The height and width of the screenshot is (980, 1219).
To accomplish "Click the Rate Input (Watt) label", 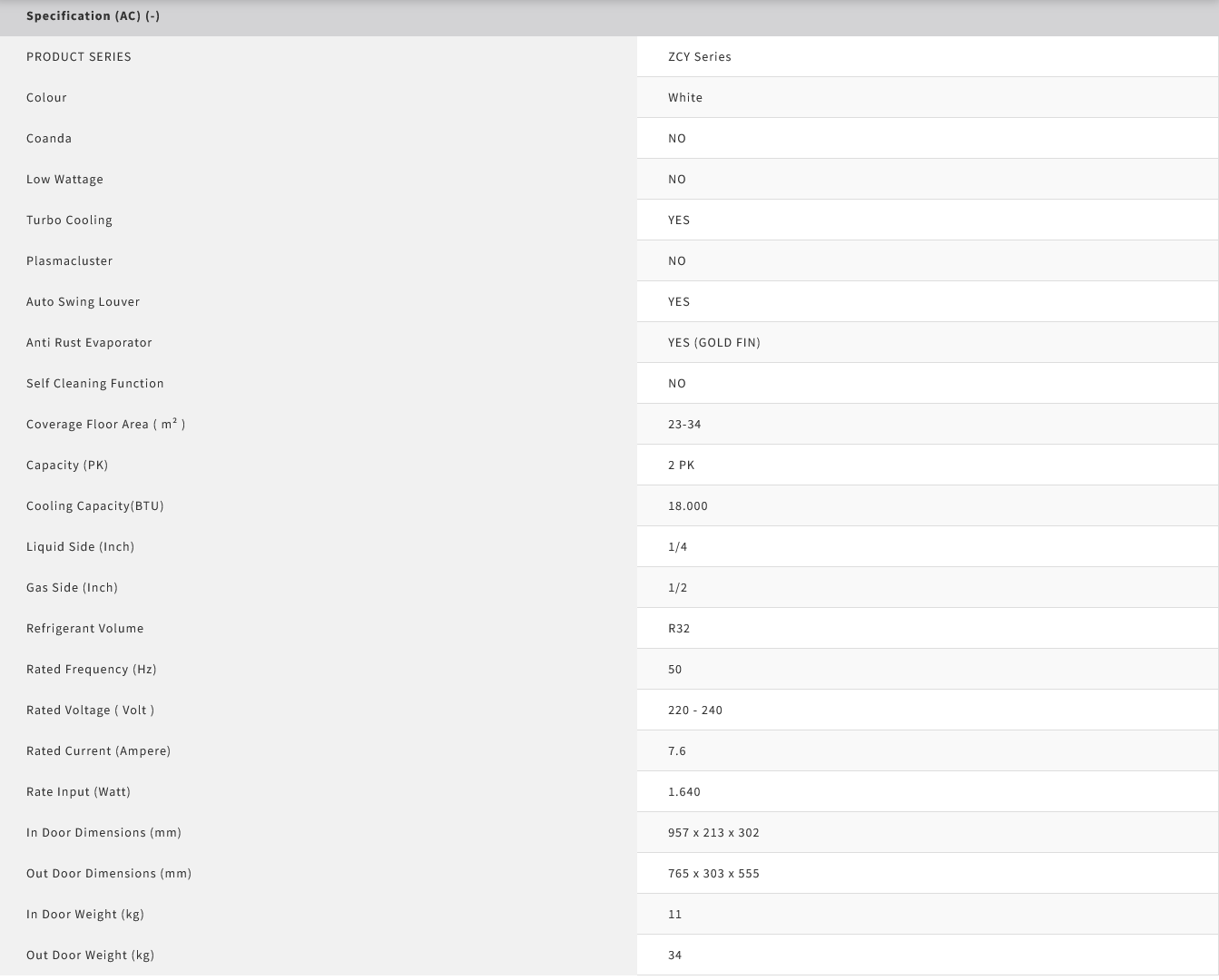I will [x=78, y=791].
